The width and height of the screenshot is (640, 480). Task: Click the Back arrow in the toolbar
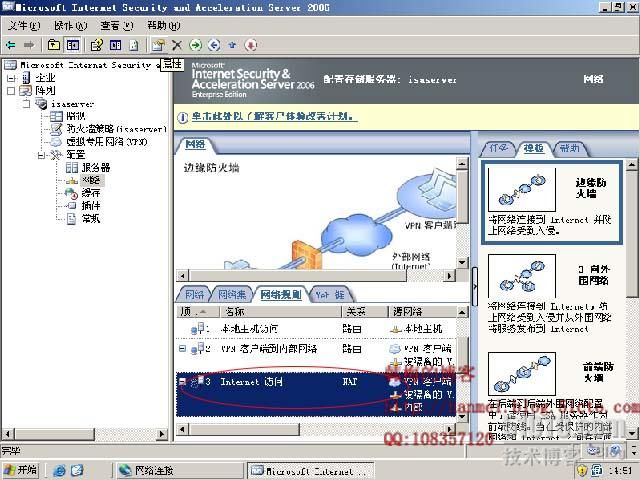pos(11,44)
